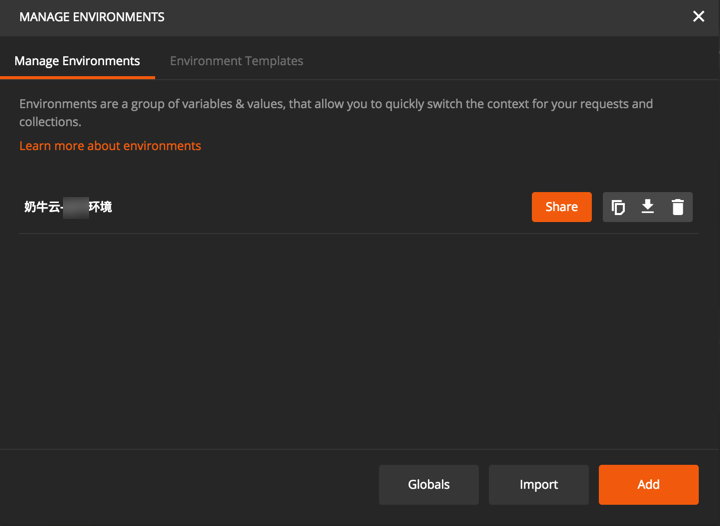Duplicate the 奶牛云 environment
Screen dimensions: 720x526
pyautogui.click(x=618, y=207)
